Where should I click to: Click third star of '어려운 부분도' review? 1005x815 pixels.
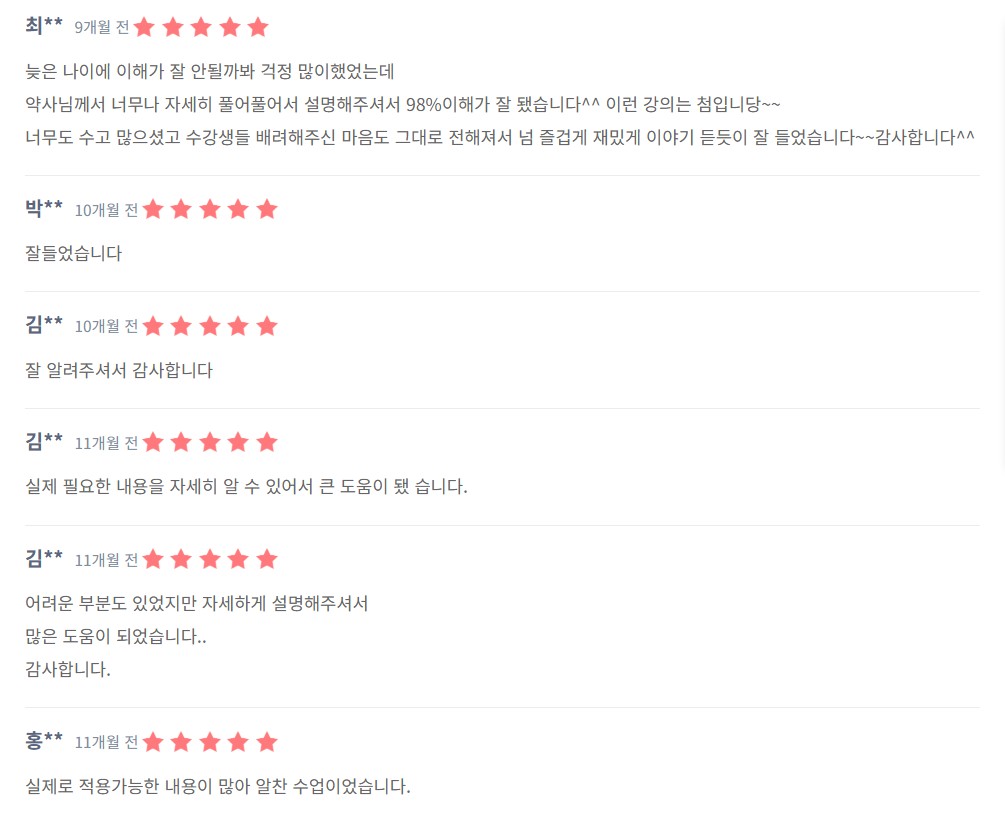pyautogui.click(x=210, y=559)
